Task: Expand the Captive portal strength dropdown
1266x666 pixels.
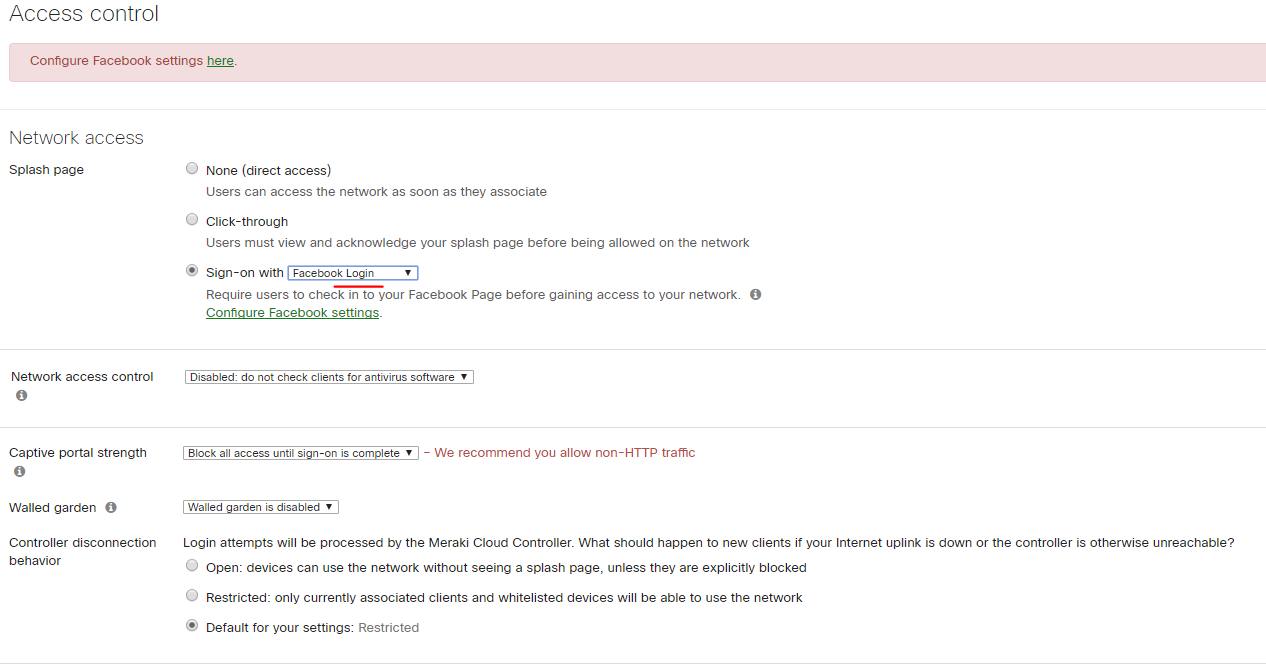Action: 301,453
